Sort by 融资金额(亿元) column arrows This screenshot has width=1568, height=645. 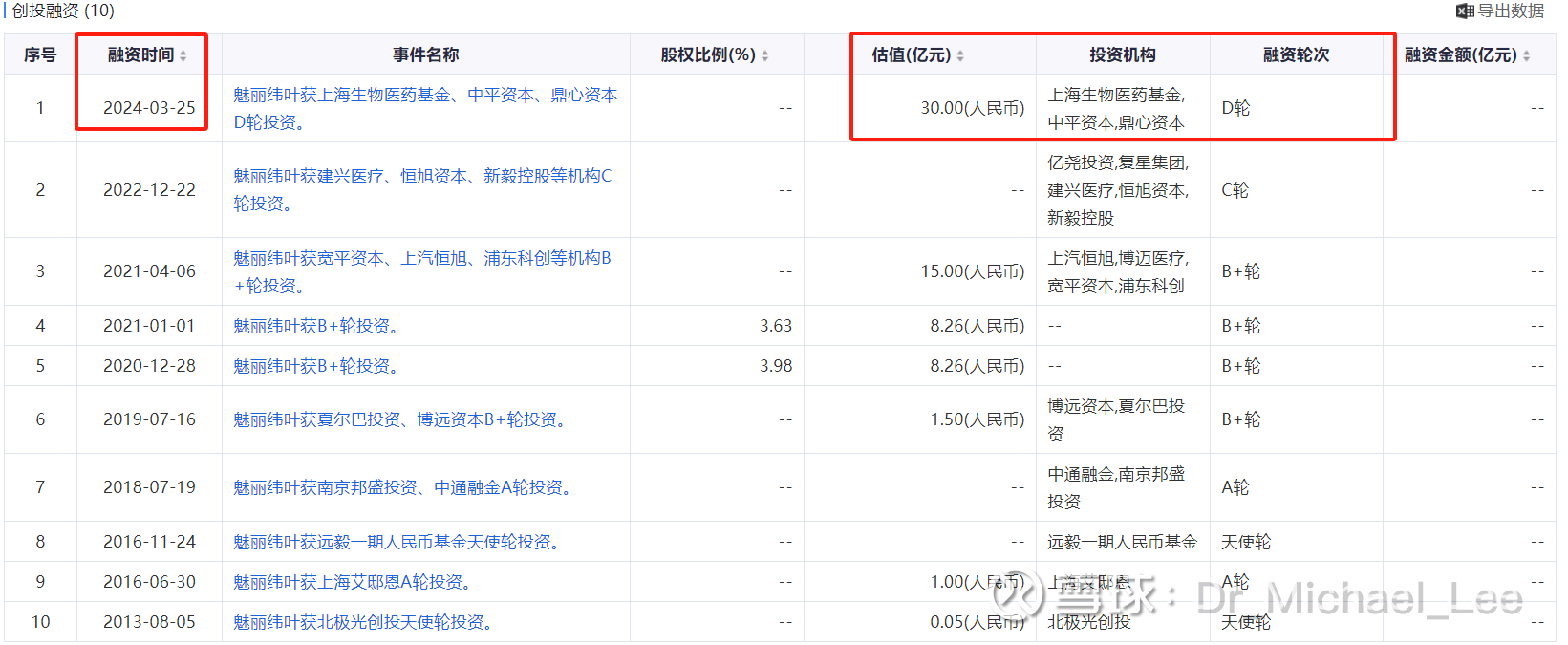[1526, 55]
